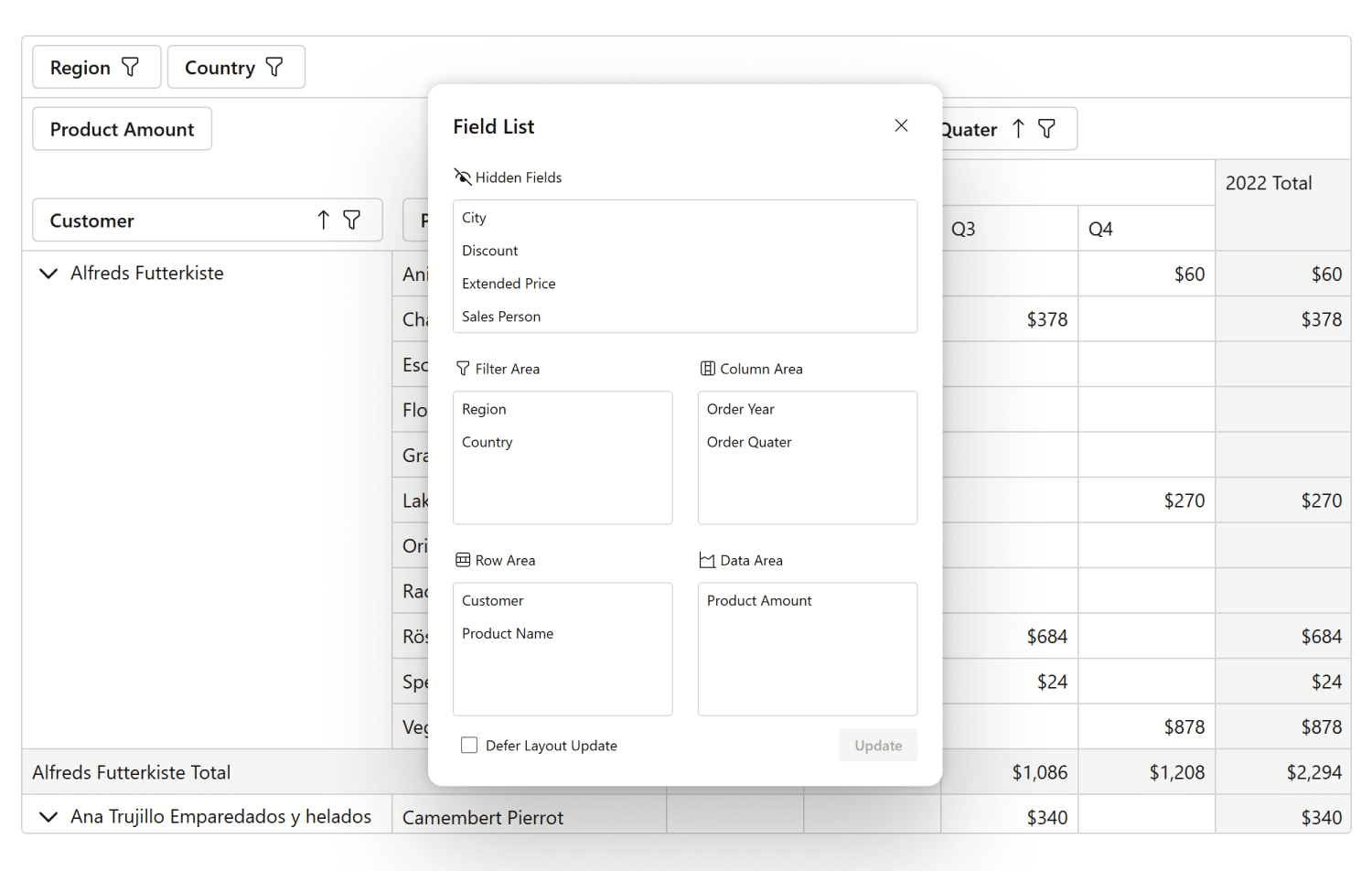The height and width of the screenshot is (871, 1372).
Task: Click the Update button
Action: [878, 745]
